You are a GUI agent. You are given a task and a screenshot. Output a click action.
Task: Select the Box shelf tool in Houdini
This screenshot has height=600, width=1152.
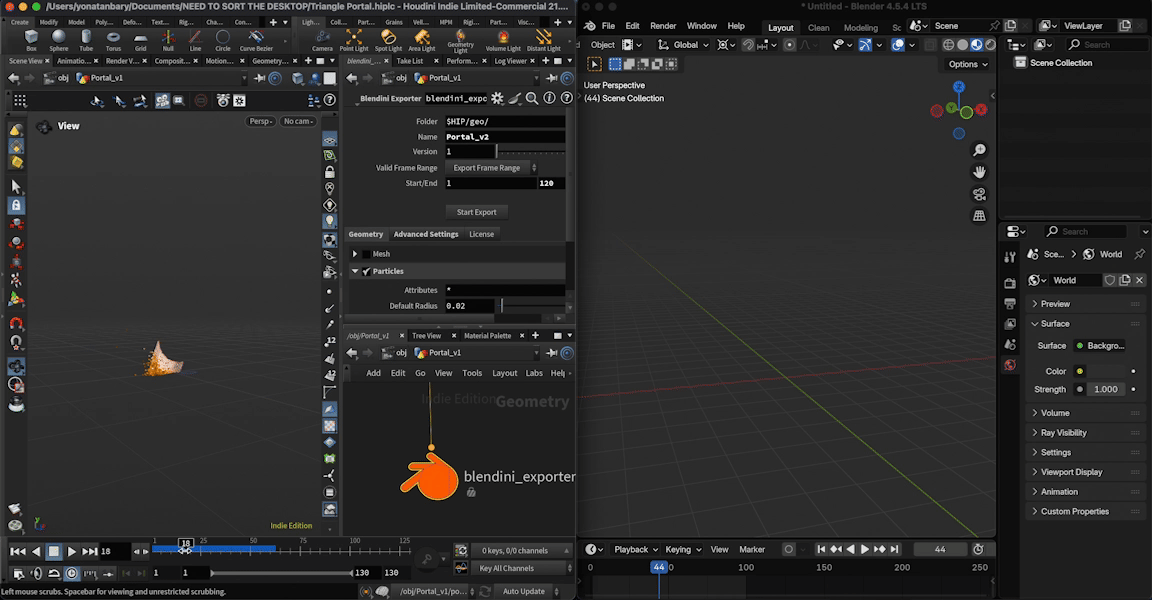(31, 40)
